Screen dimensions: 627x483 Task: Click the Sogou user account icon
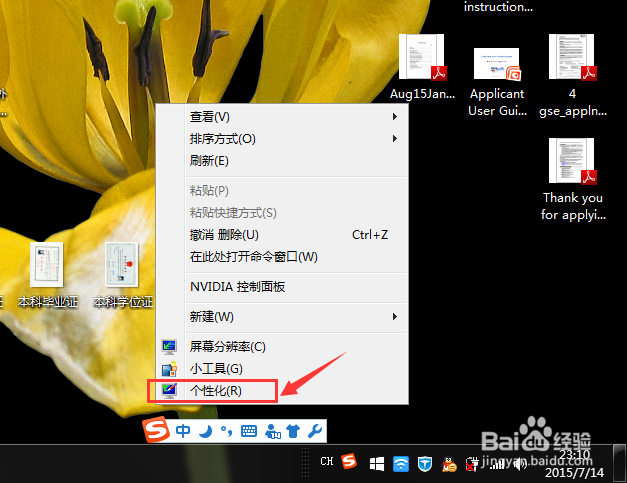pos(272,431)
